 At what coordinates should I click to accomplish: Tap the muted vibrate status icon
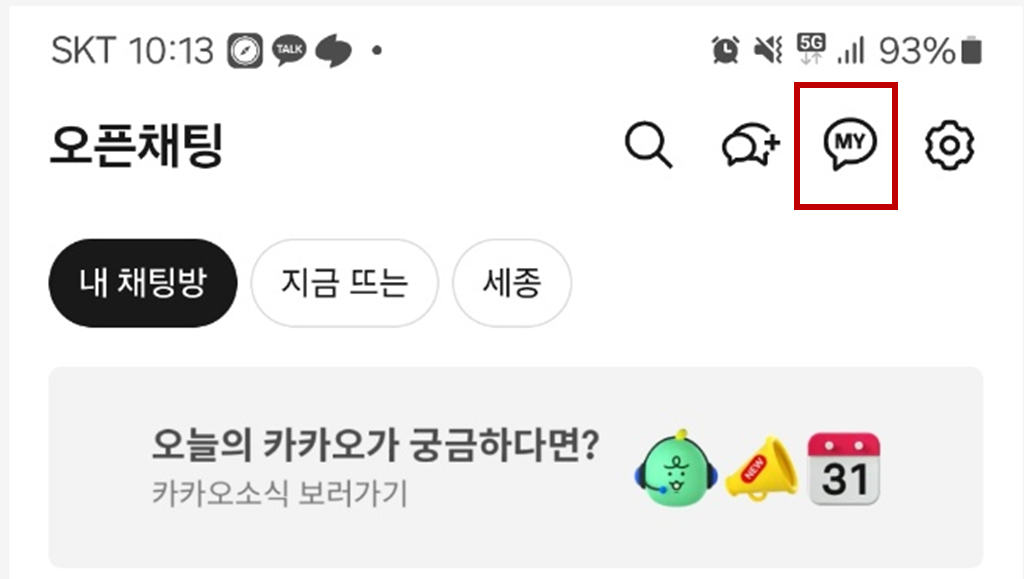tap(768, 50)
